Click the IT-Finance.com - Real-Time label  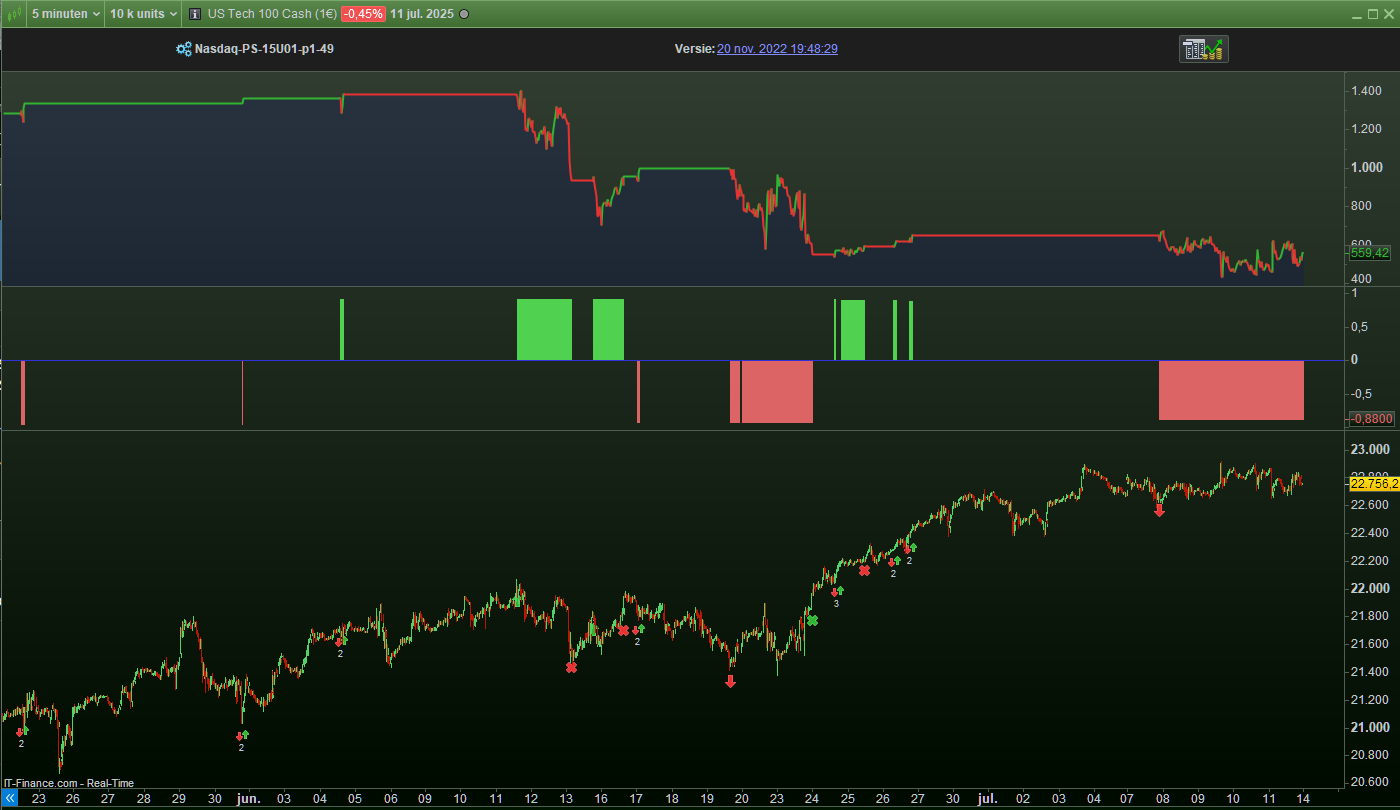pos(68,783)
